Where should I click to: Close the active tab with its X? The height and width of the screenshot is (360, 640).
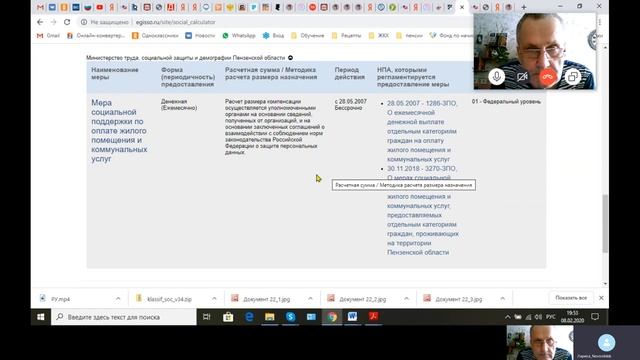tap(462, 7)
